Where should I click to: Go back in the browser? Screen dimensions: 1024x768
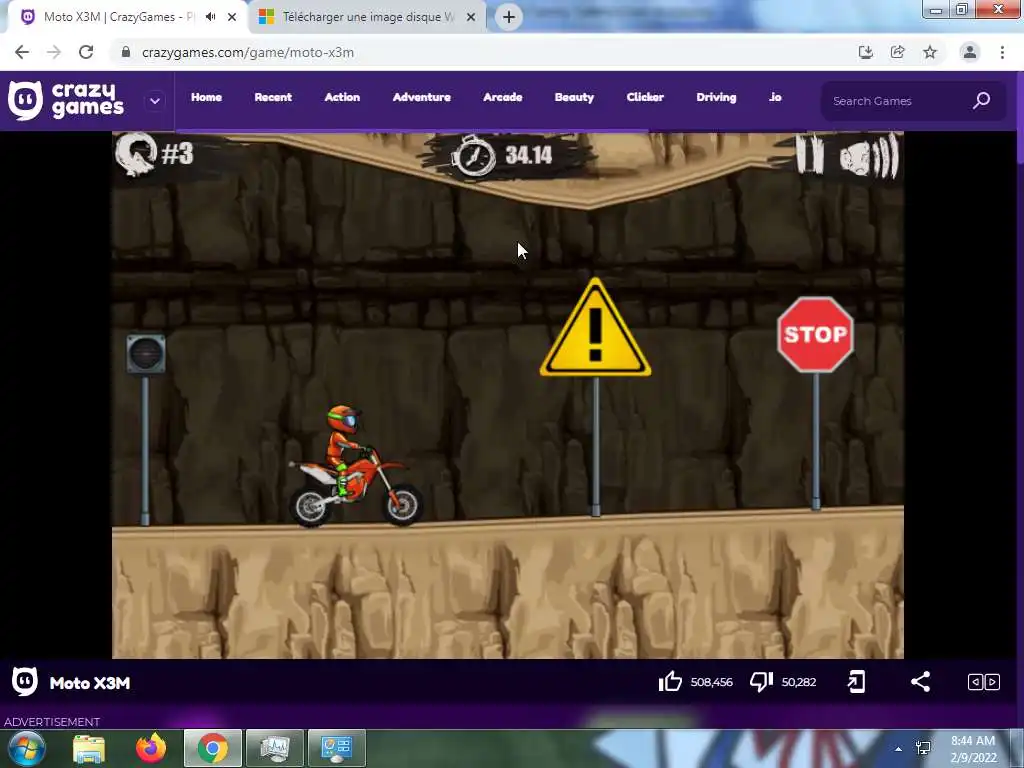(x=22, y=52)
